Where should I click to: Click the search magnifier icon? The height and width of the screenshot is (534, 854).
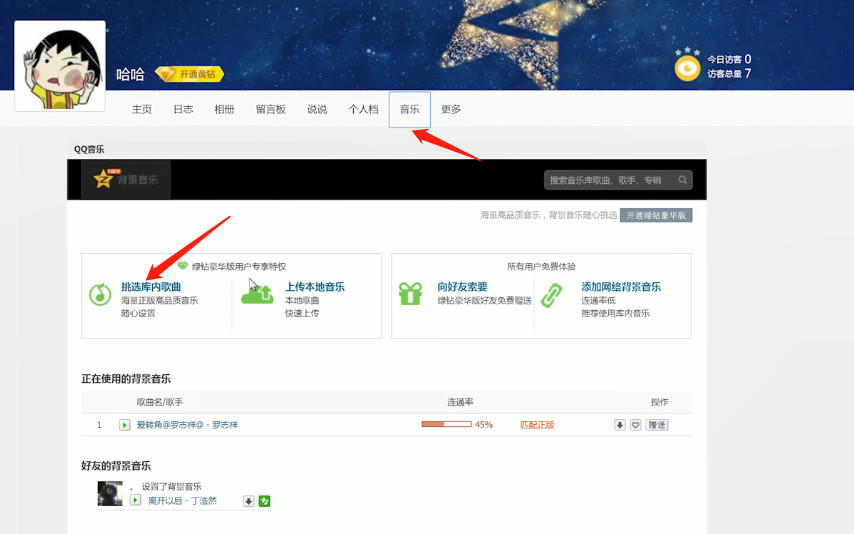682,180
